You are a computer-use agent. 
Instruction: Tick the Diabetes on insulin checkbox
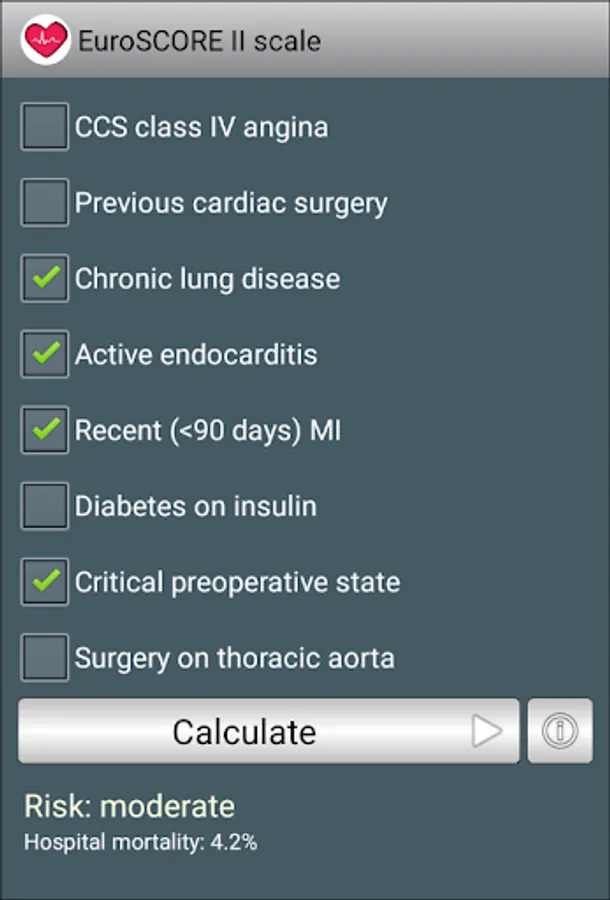(45, 506)
